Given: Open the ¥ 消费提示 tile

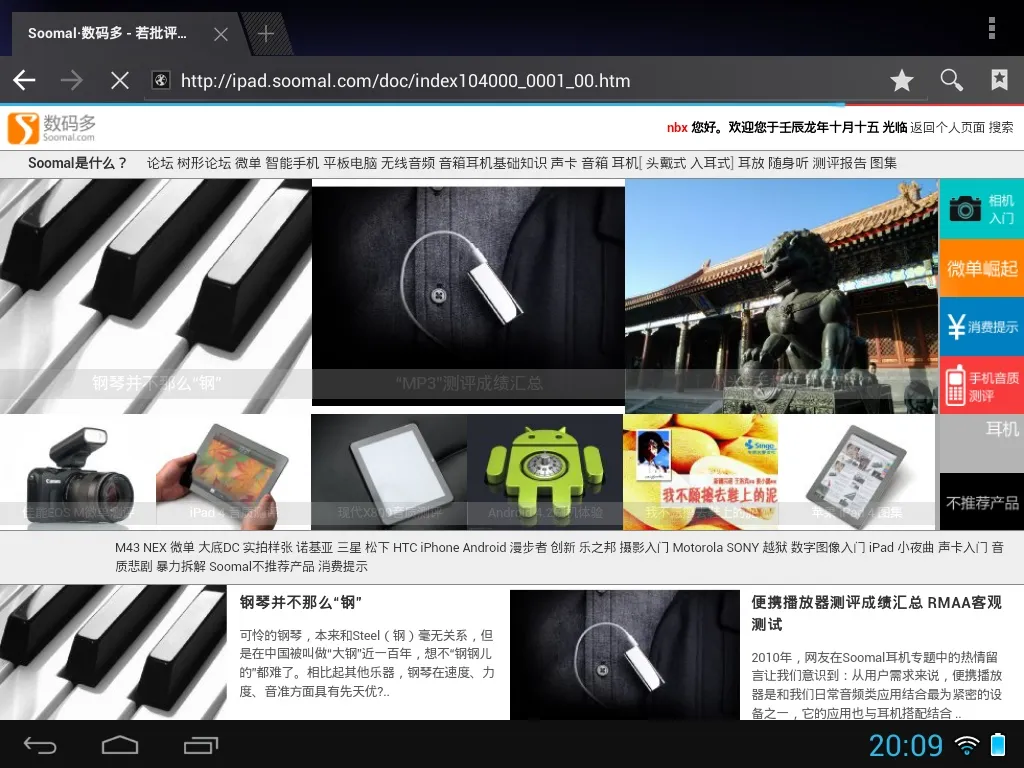Looking at the screenshot, I should [x=982, y=327].
